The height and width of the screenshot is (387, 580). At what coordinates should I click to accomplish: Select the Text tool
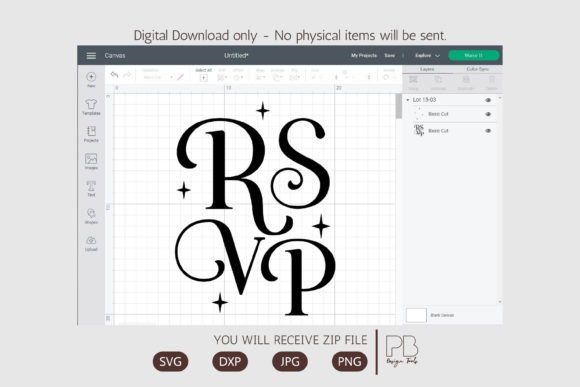(91, 188)
